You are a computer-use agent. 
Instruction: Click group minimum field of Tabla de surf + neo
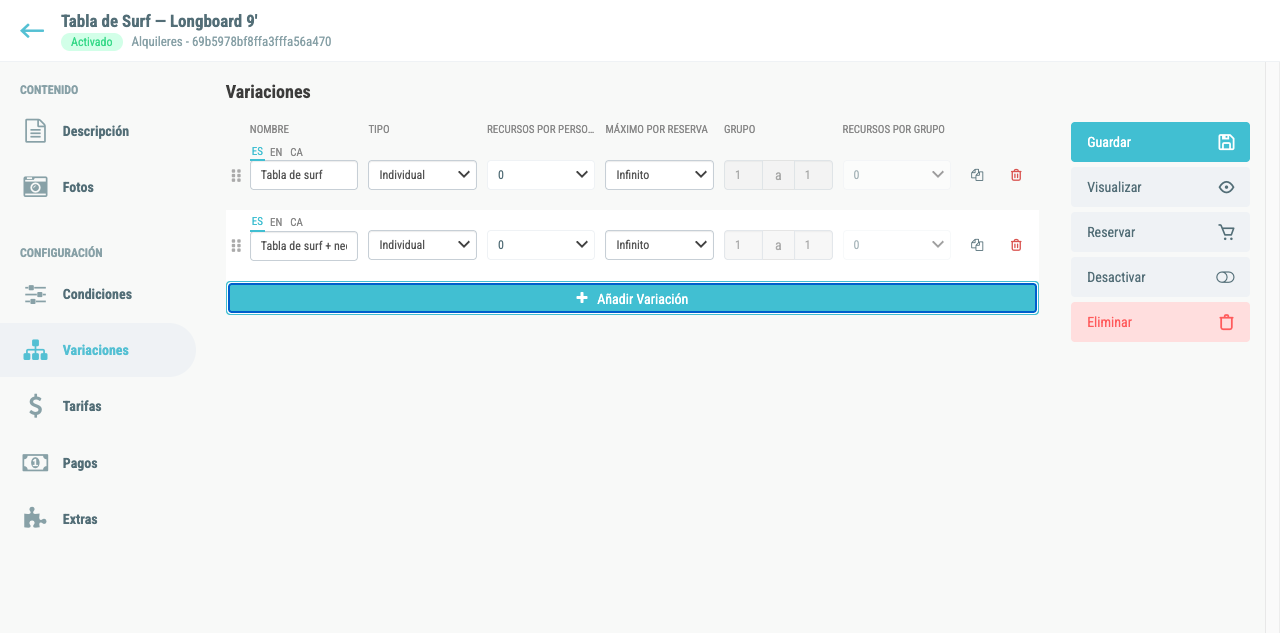[743, 245]
